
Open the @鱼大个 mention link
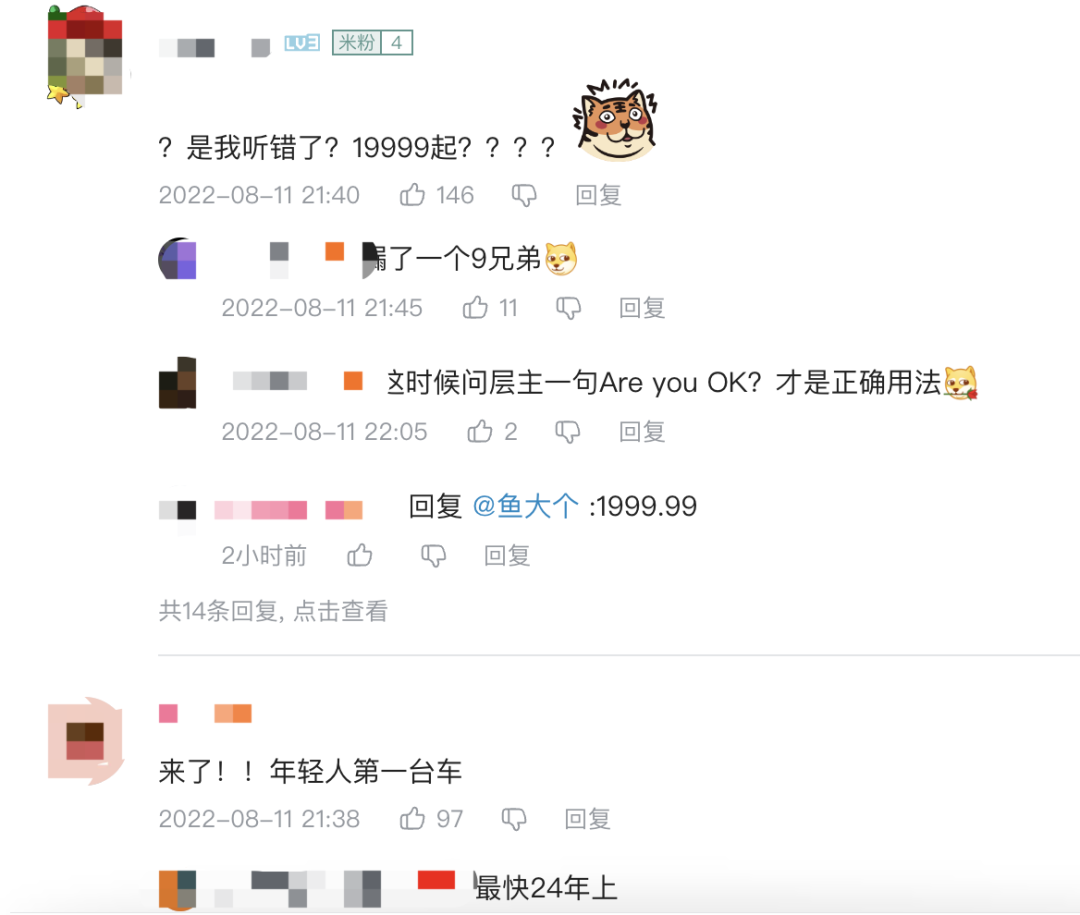pos(526,506)
